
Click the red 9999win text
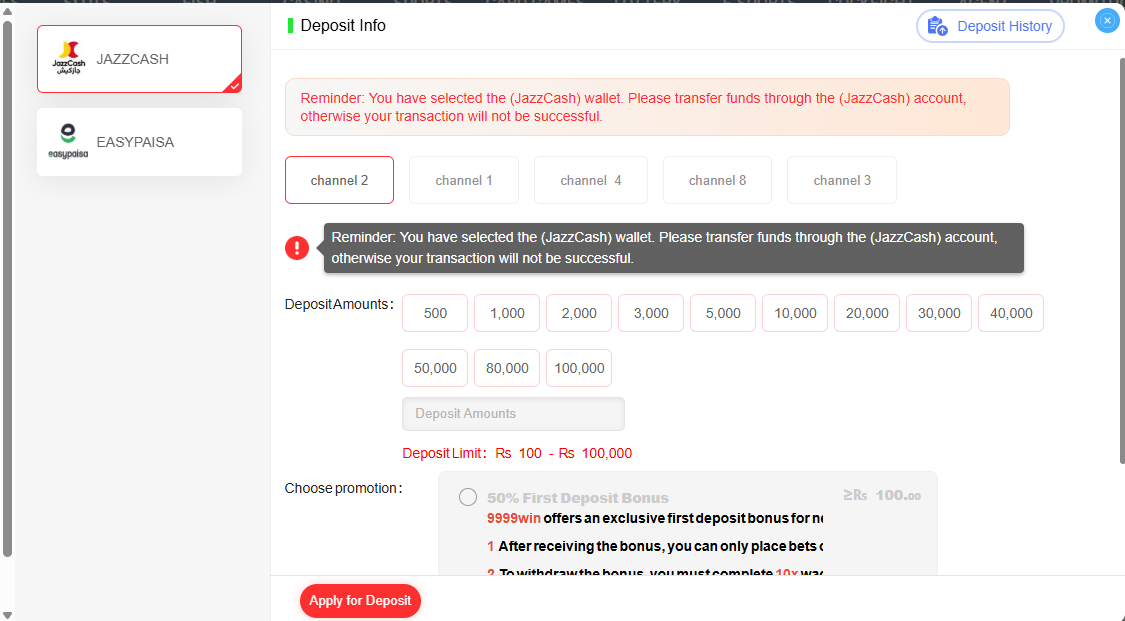(x=514, y=518)
